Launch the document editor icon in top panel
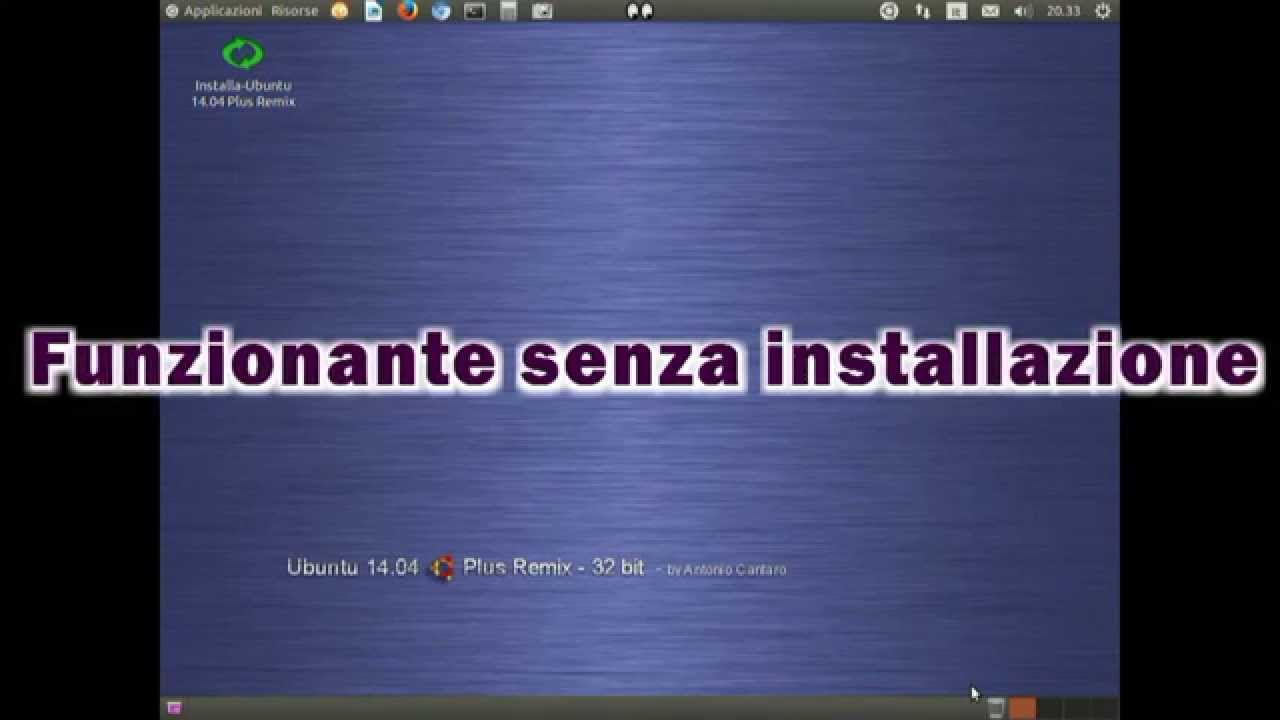Screen dimensions: 1280x720 373,11
